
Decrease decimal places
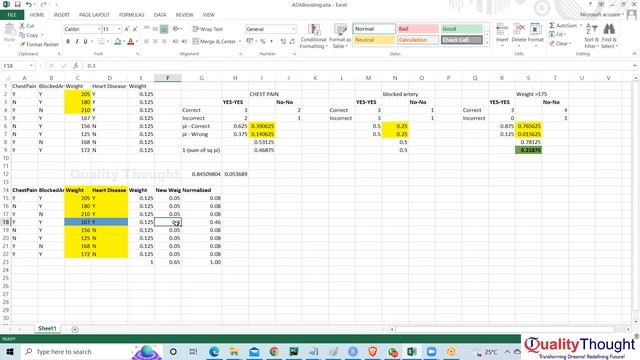click(292, 41)
